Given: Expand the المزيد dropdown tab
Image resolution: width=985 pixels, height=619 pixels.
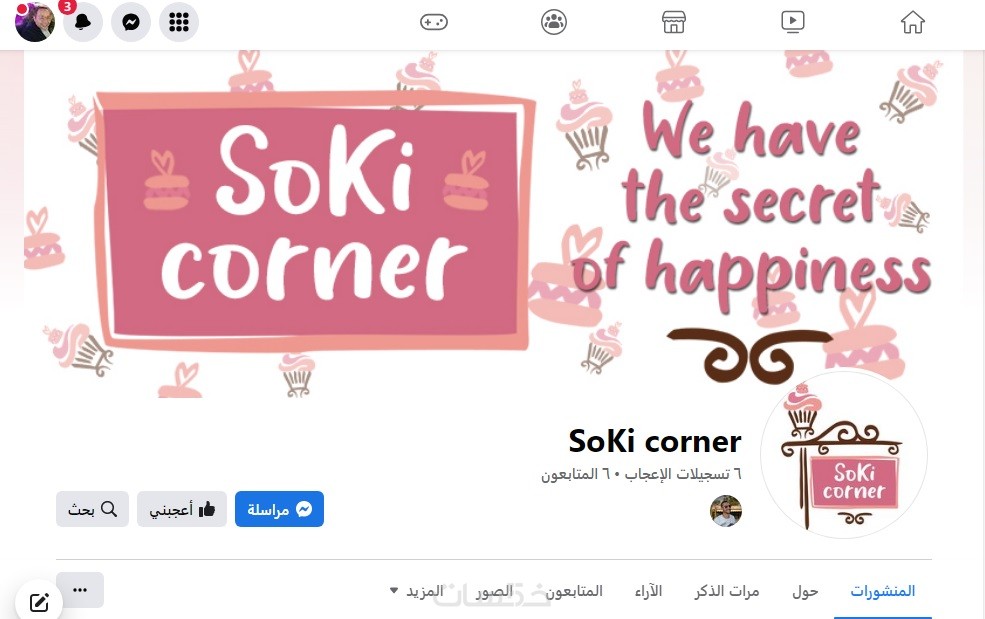Looking at the screenshot, I should pyautogui.click(x=416, y=591).
